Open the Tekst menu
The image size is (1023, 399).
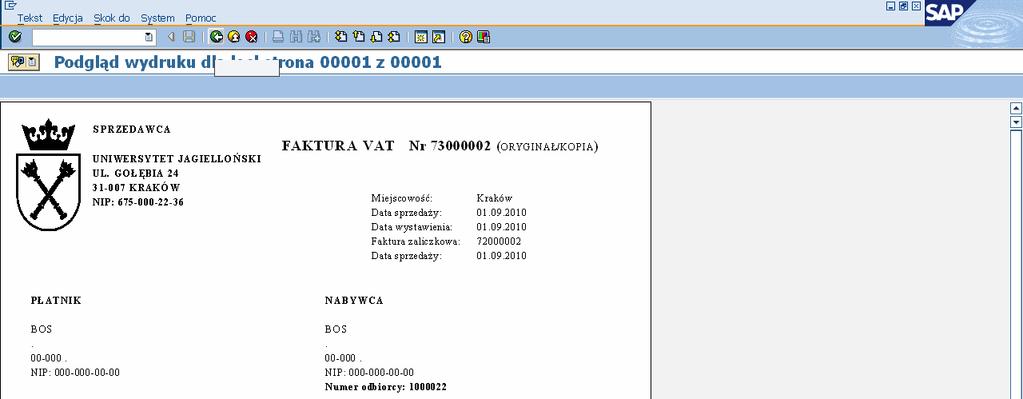29,18
